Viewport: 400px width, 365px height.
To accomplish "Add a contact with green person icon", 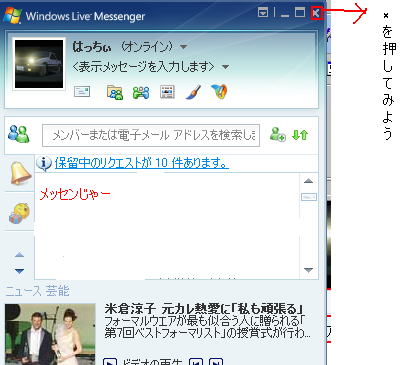I will pyautogui.click(x=278, y=134).
